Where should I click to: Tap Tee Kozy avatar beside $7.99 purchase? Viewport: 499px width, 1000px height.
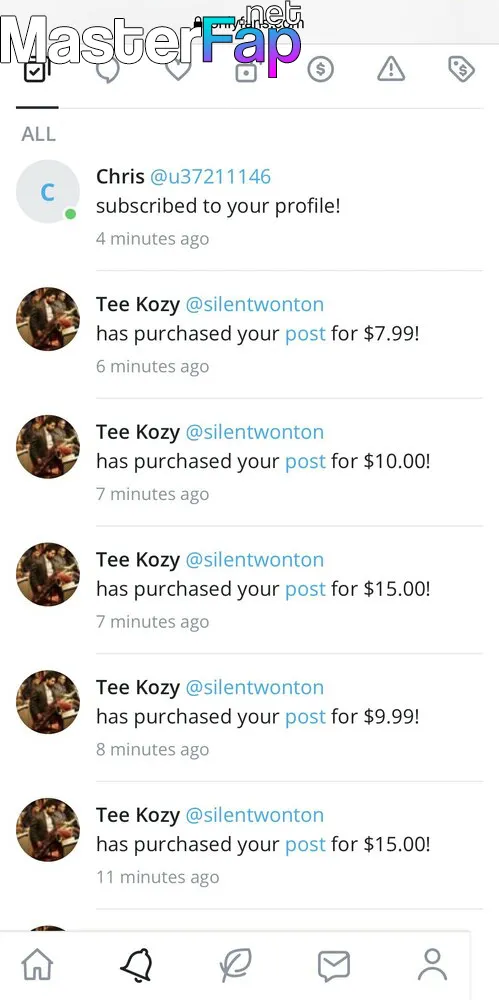pyautogui.click(x=48, y=319)
